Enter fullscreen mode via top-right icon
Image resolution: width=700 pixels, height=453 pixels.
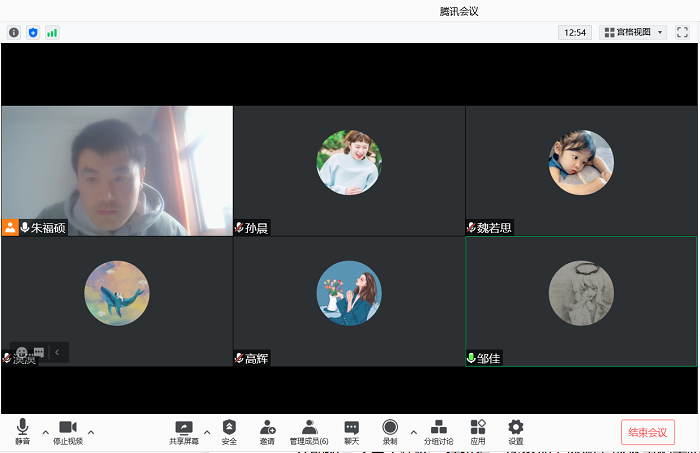tap(683, 32)
